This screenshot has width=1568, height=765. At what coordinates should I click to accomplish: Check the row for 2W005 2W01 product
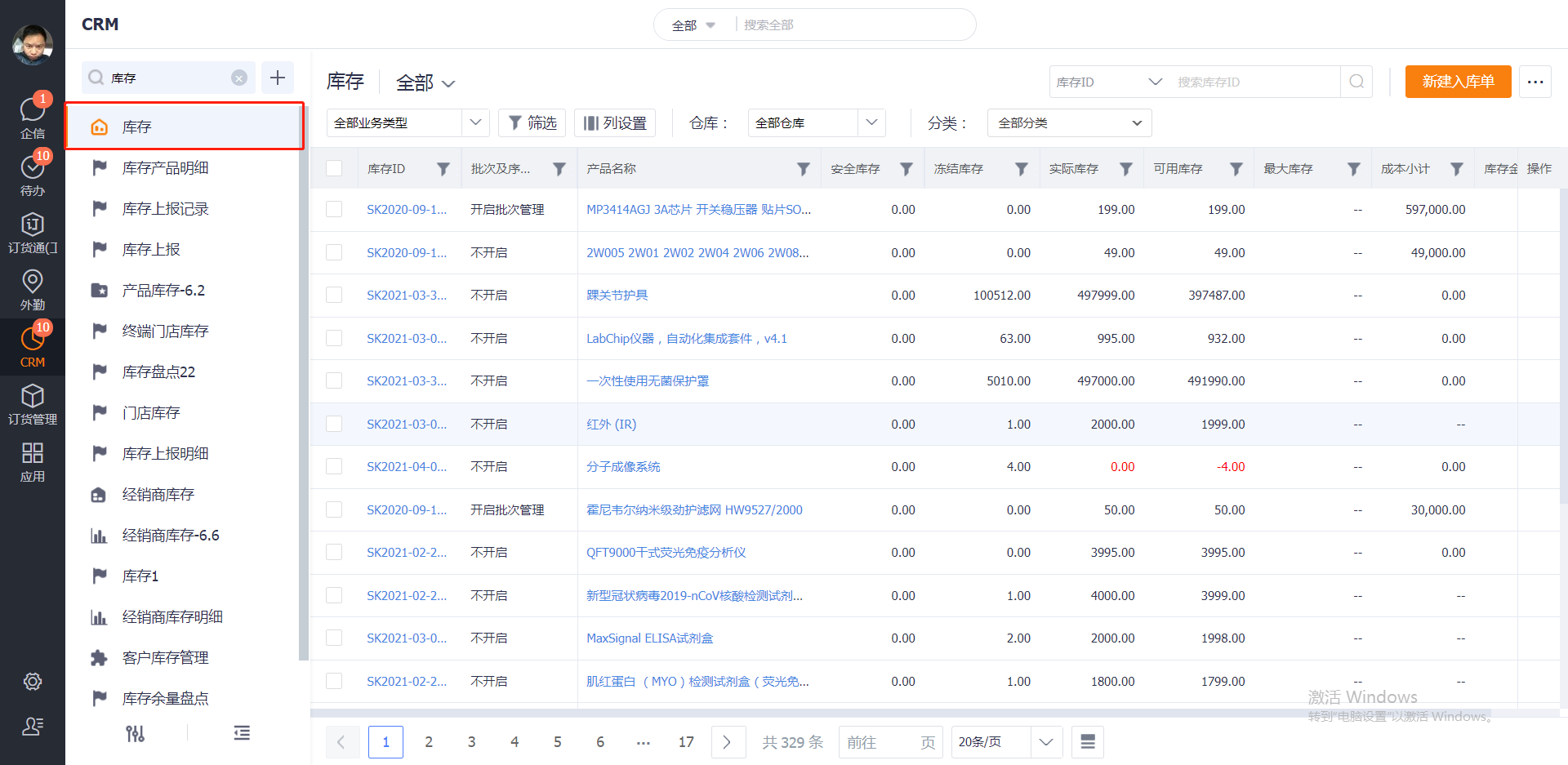coord(334,252)
